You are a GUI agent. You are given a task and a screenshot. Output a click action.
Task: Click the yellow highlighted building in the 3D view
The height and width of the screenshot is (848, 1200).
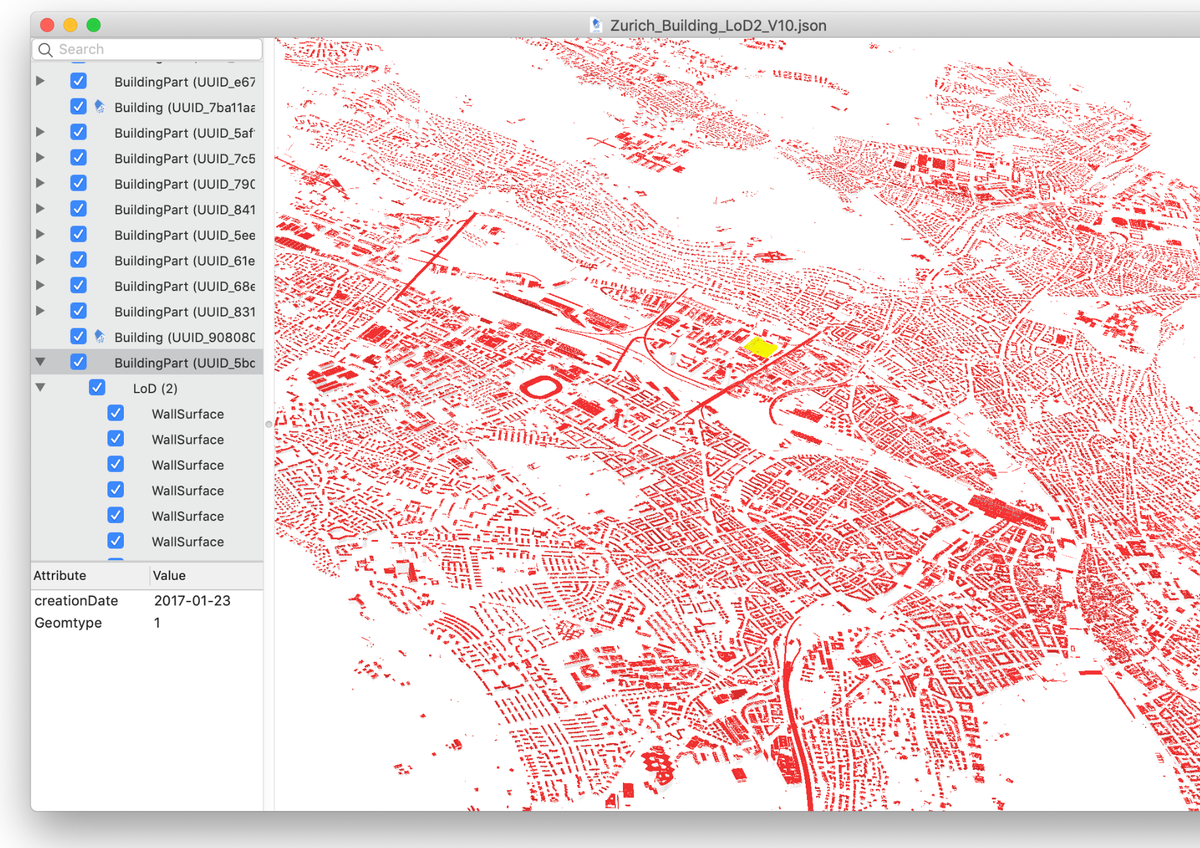pos(761,347)
